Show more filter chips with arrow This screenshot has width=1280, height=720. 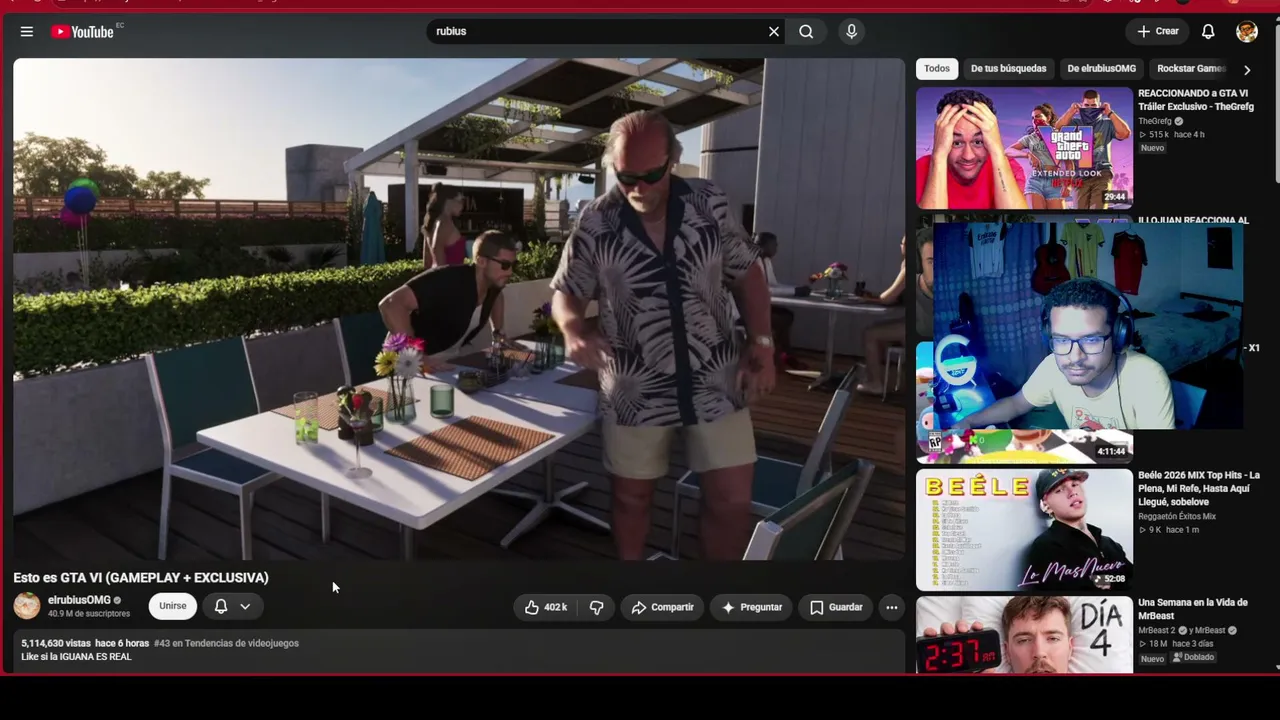[1246, 69]
